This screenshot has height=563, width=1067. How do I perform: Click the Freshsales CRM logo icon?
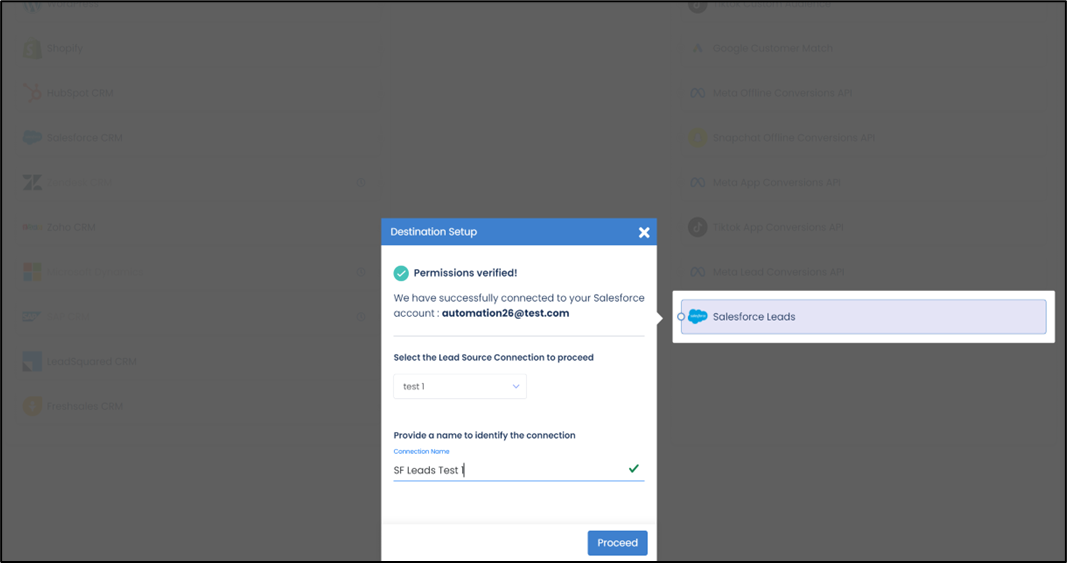click(32, 406)
